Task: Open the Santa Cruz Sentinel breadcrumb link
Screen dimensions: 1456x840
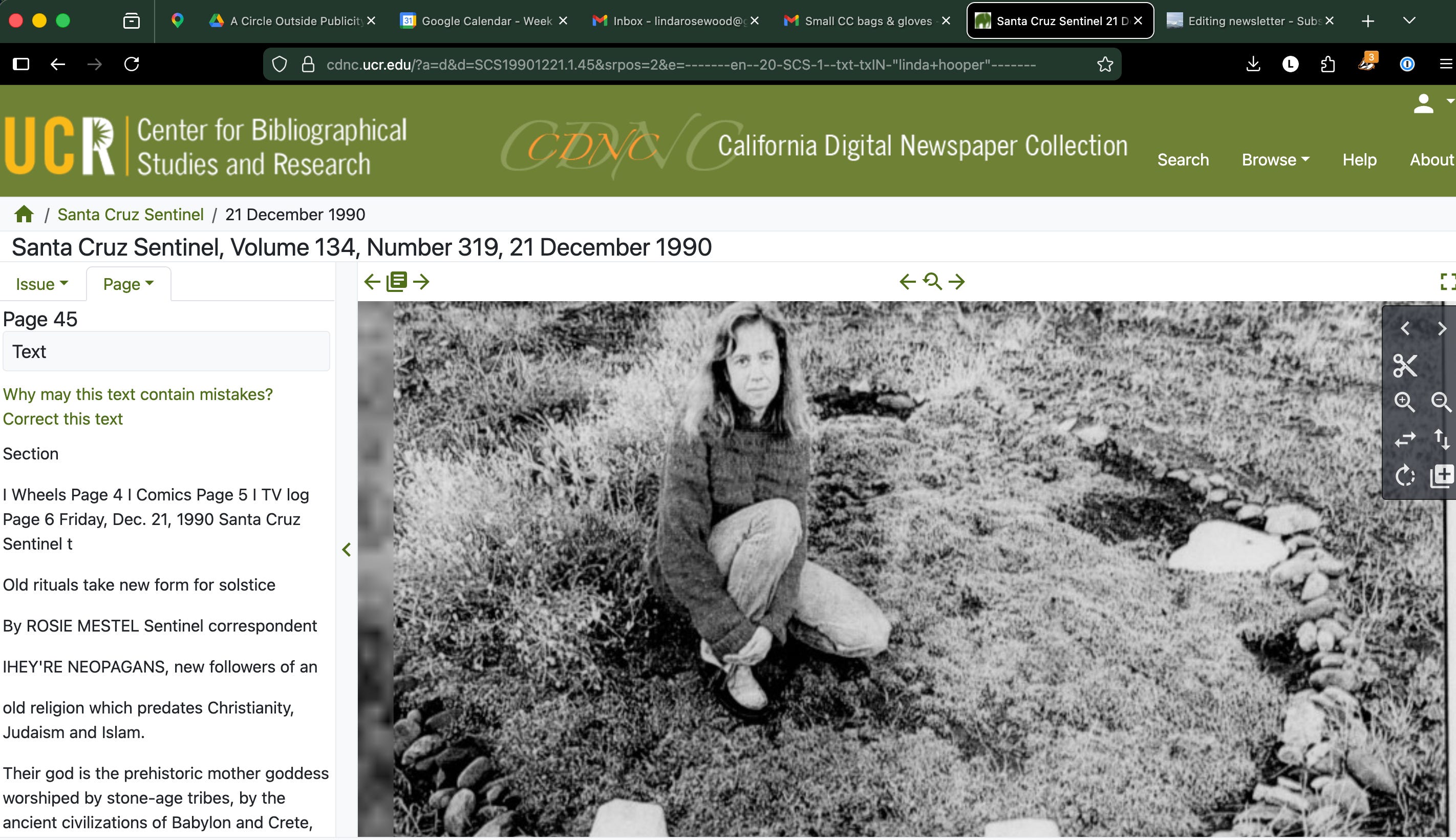Action: [131, 215]
